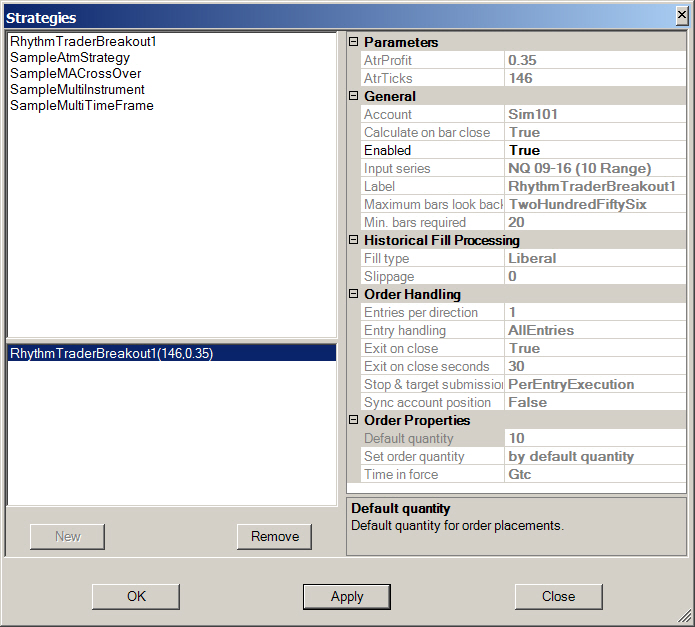Click the OK button

pos(136,596)
